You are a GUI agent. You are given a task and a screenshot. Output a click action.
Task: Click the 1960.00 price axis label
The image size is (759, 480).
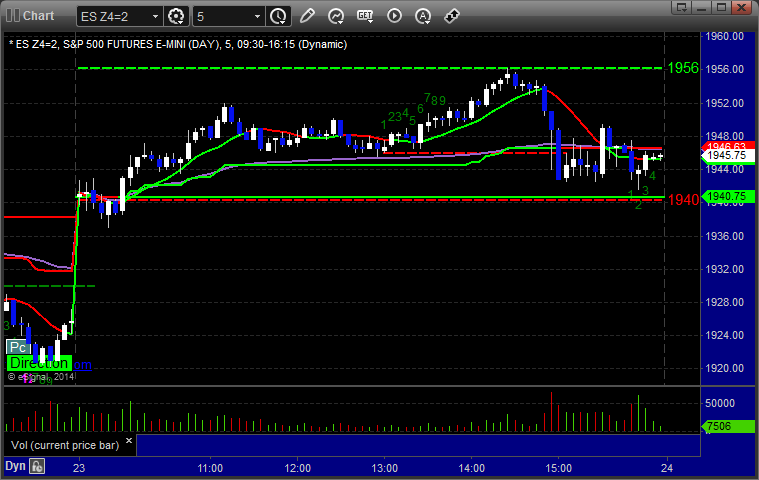tap(725, 36)
